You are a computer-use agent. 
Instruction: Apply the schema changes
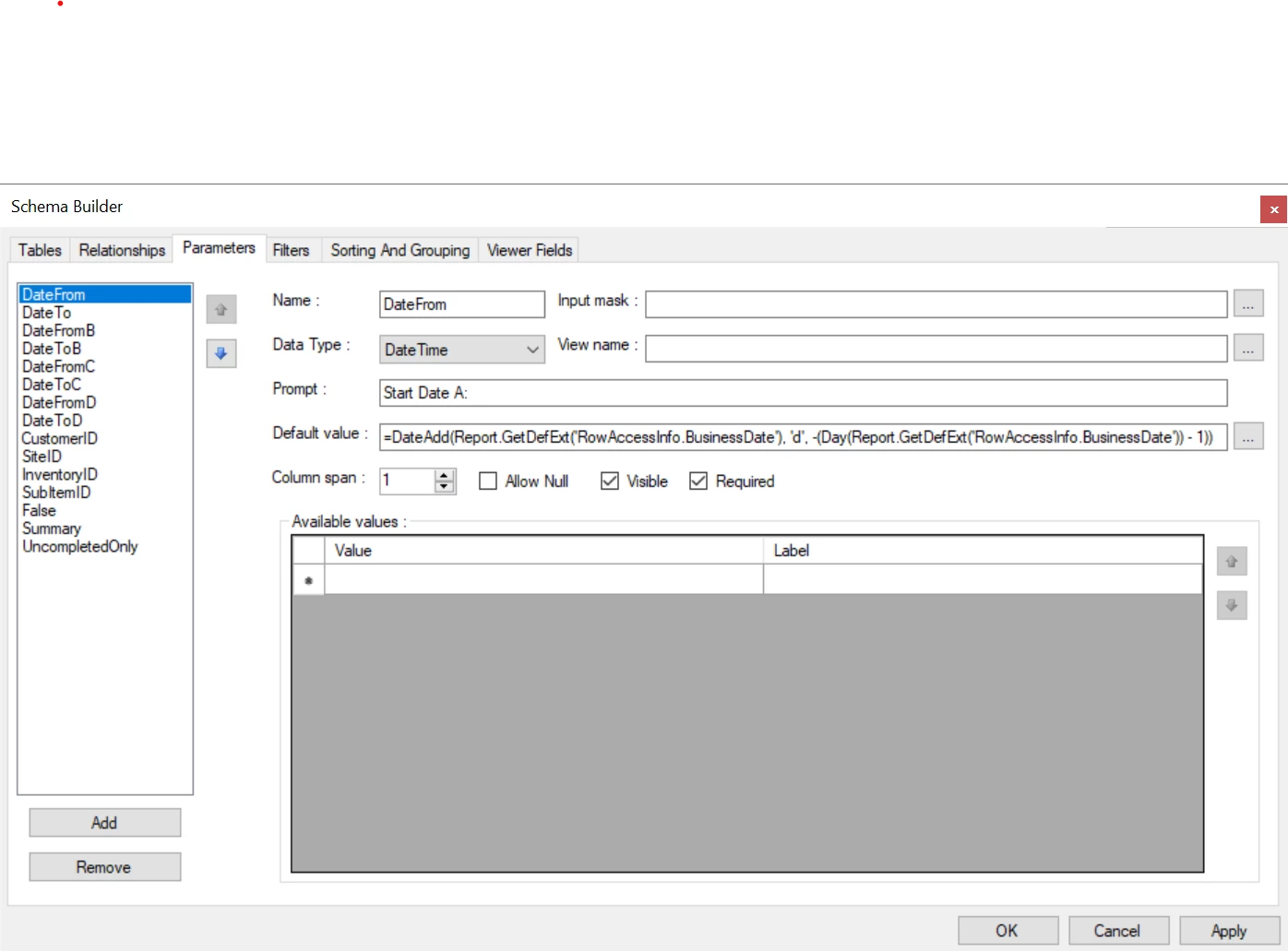coord(1228,930)
